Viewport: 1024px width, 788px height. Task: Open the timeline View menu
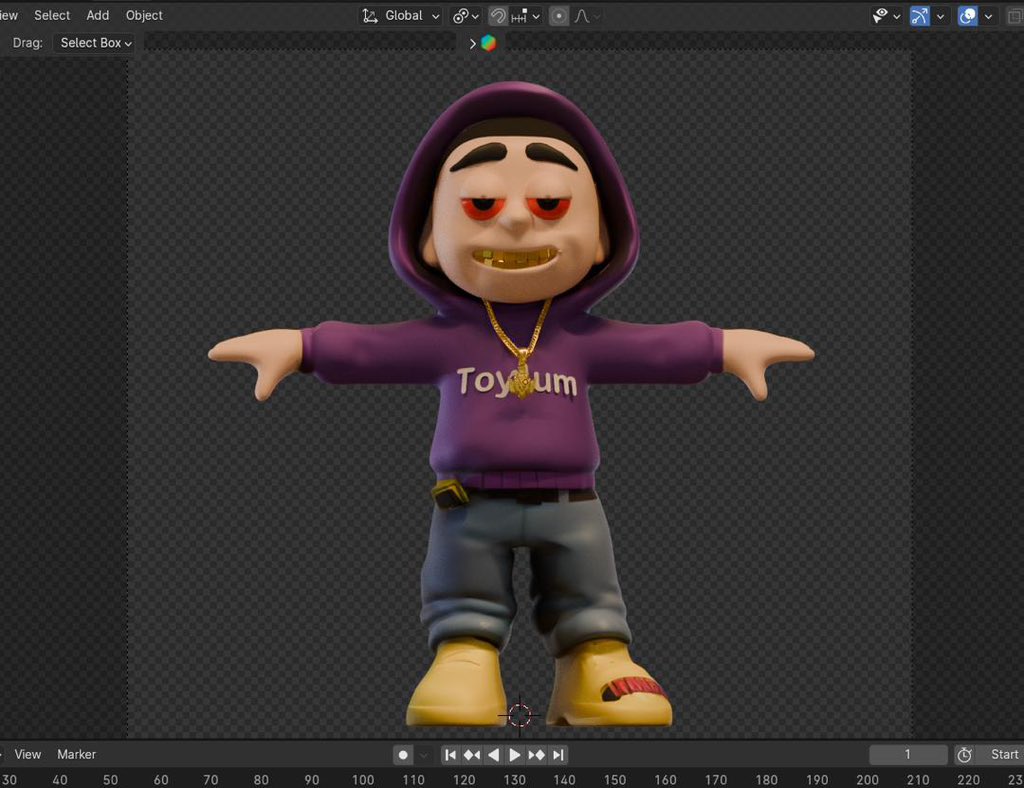(27, 754)
